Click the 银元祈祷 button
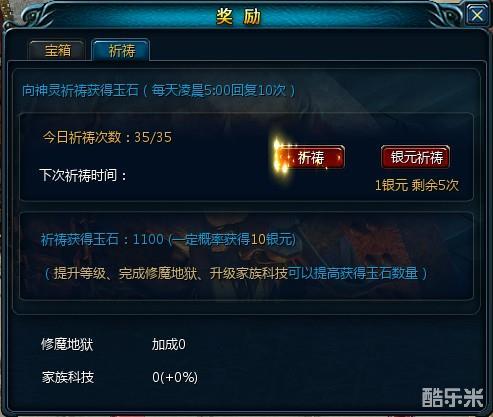This screenshot has width=493, height=417. coord(416,157)
